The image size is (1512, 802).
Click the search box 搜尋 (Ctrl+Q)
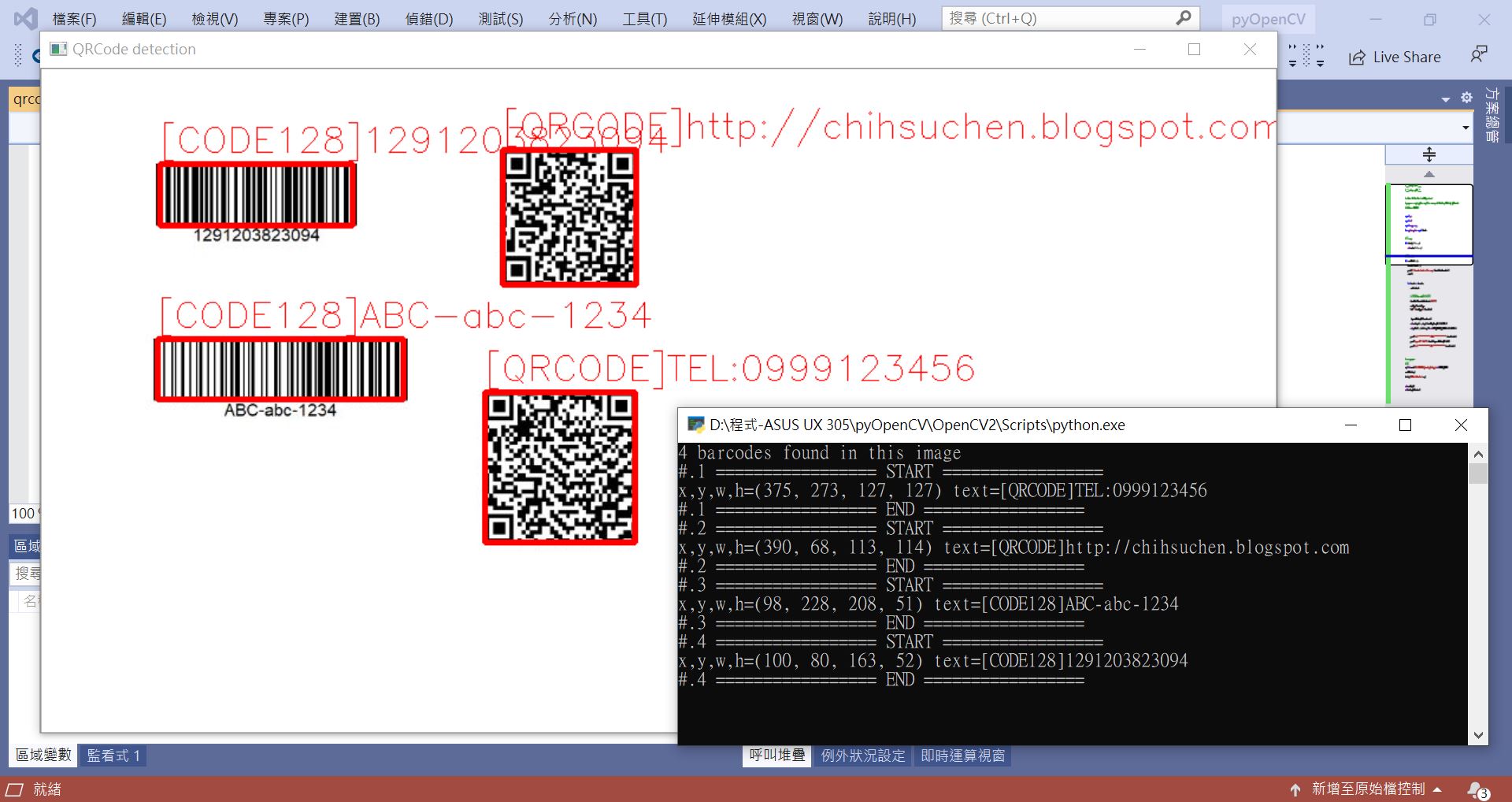pos(1070,18)
